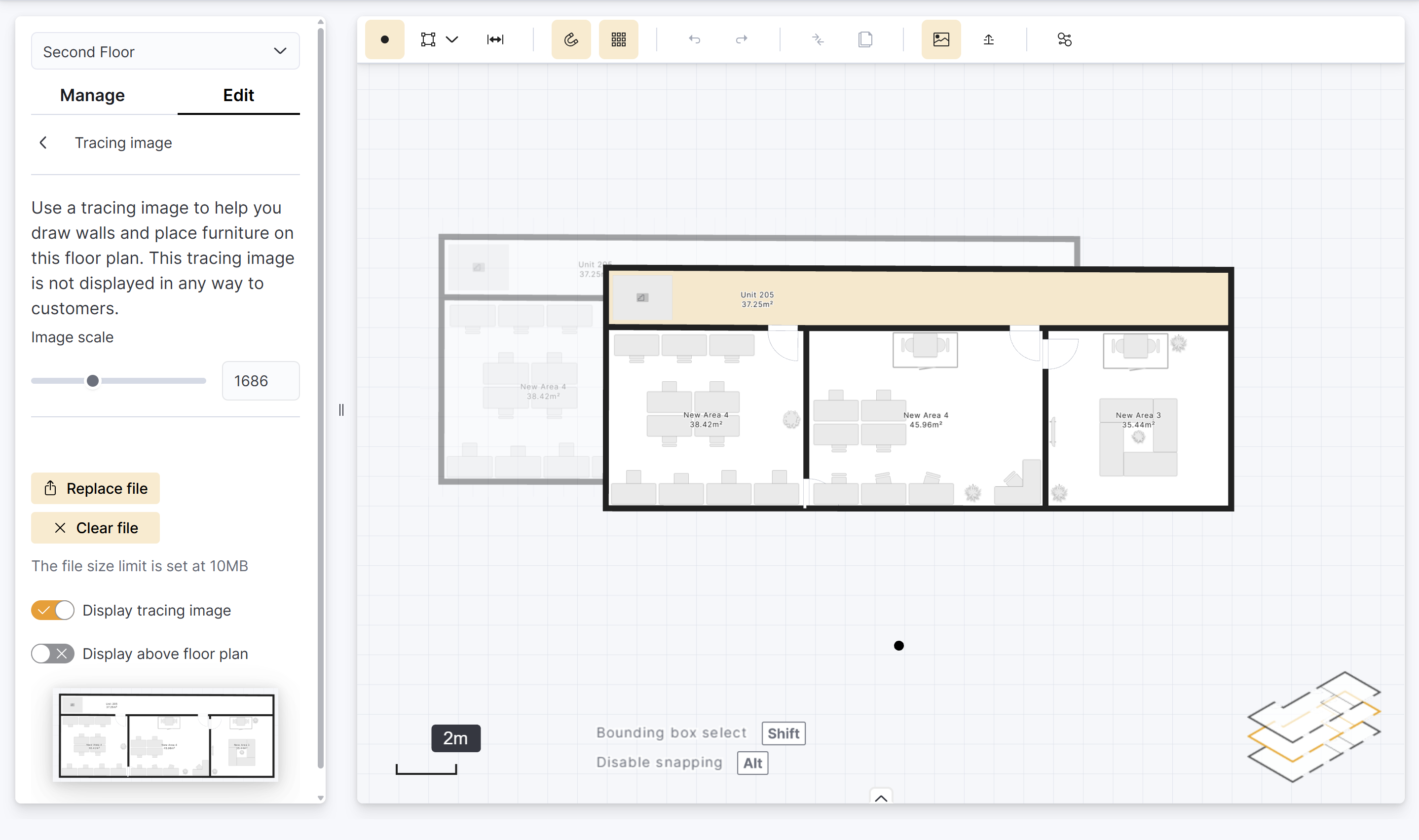This screenshot has height=840, width=1419.
Task: Click the Alt key hint
Action: pos(753,763)
